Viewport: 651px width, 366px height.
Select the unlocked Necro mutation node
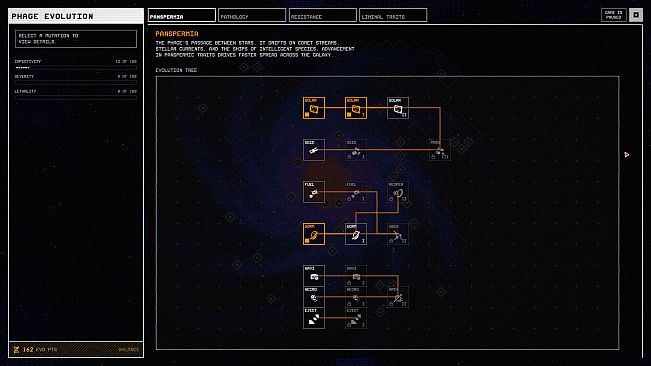click(x=314, y=297)
